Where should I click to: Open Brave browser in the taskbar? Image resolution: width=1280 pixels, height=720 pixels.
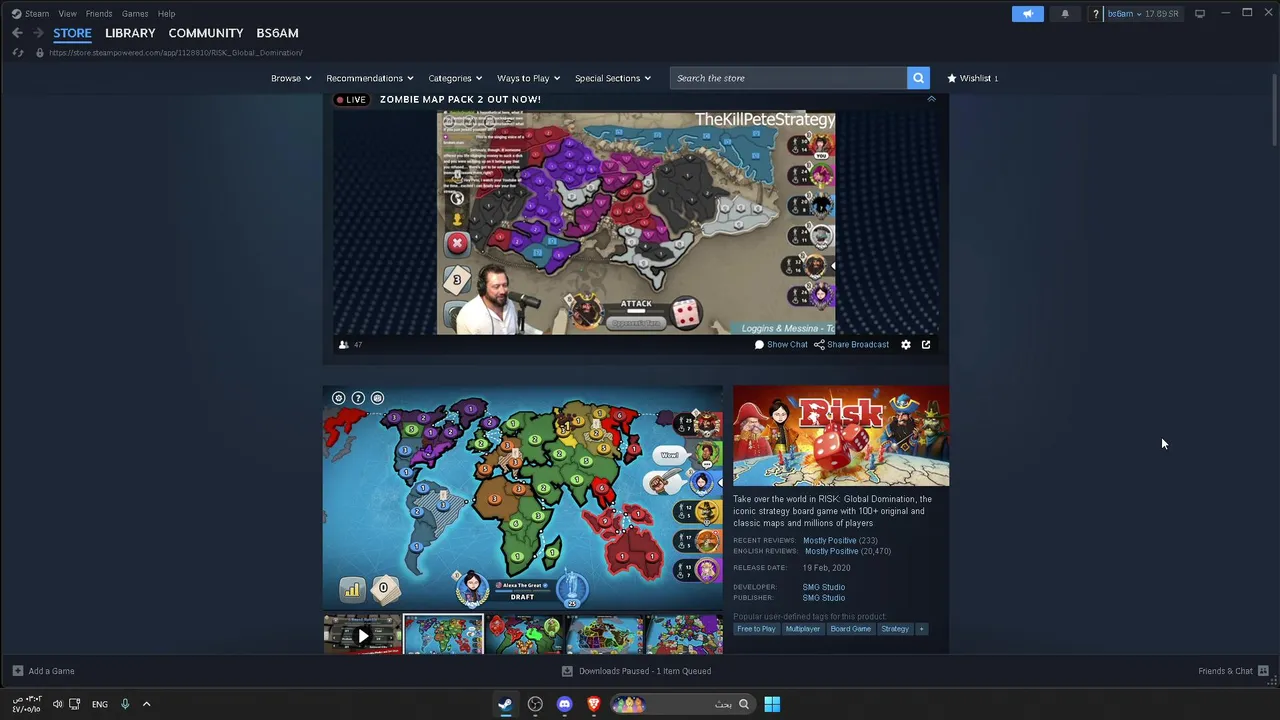tap(594, 704)
